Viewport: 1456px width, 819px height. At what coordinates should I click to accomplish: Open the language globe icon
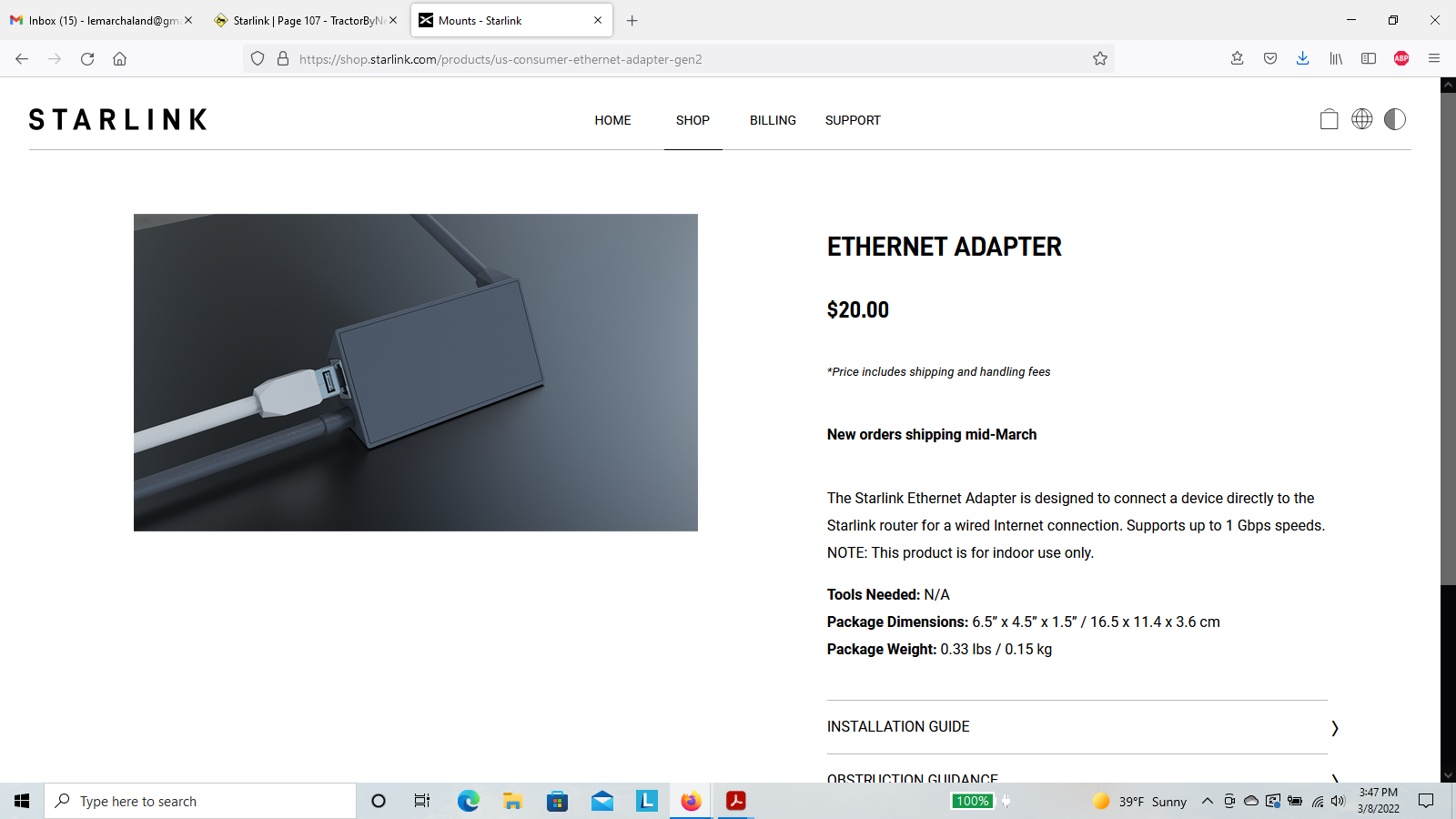click(x=1361, y=119)
